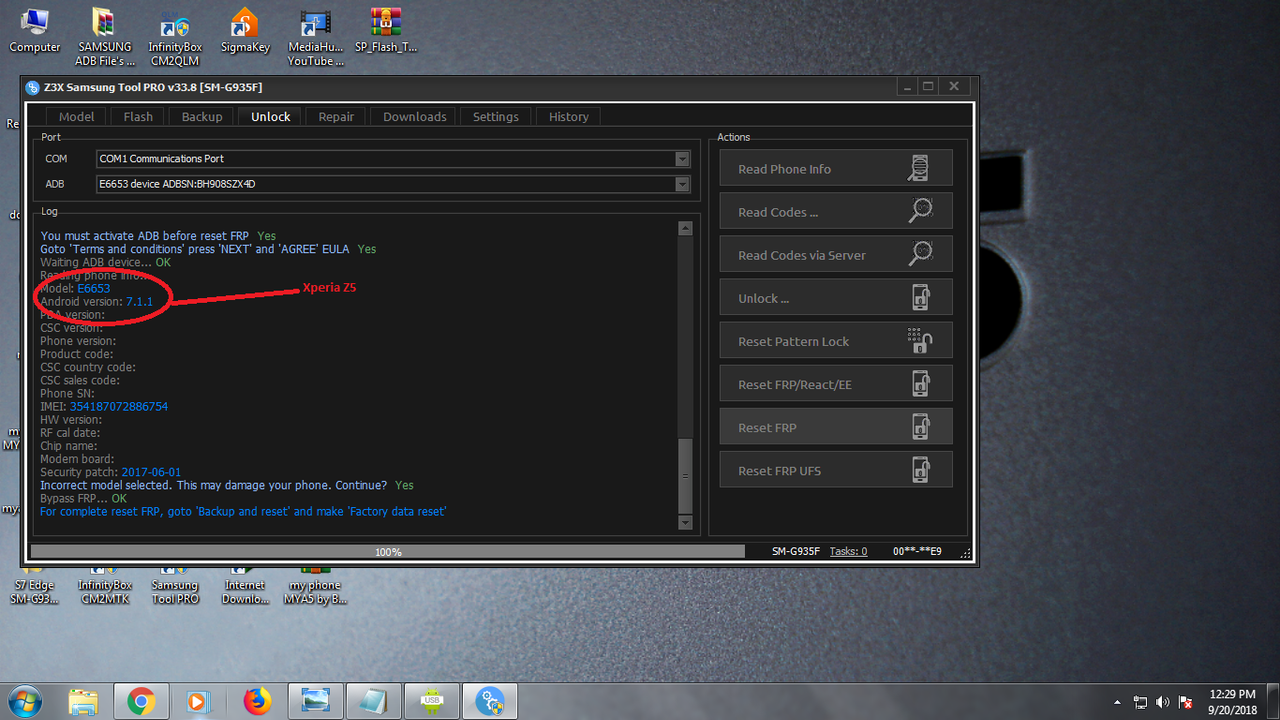Click the plain Reset FRP button

click(x=836, y=427)
